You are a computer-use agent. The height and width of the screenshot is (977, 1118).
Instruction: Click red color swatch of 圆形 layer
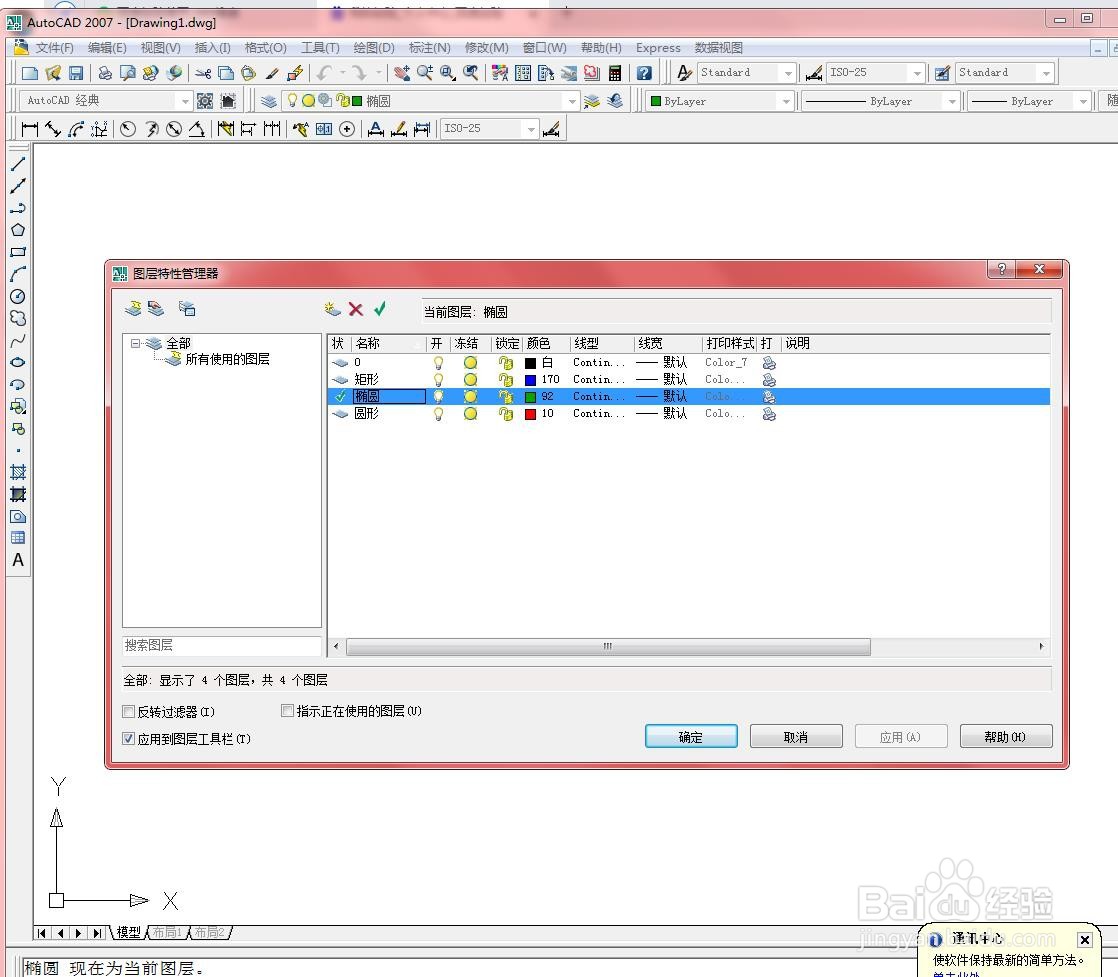530,414
